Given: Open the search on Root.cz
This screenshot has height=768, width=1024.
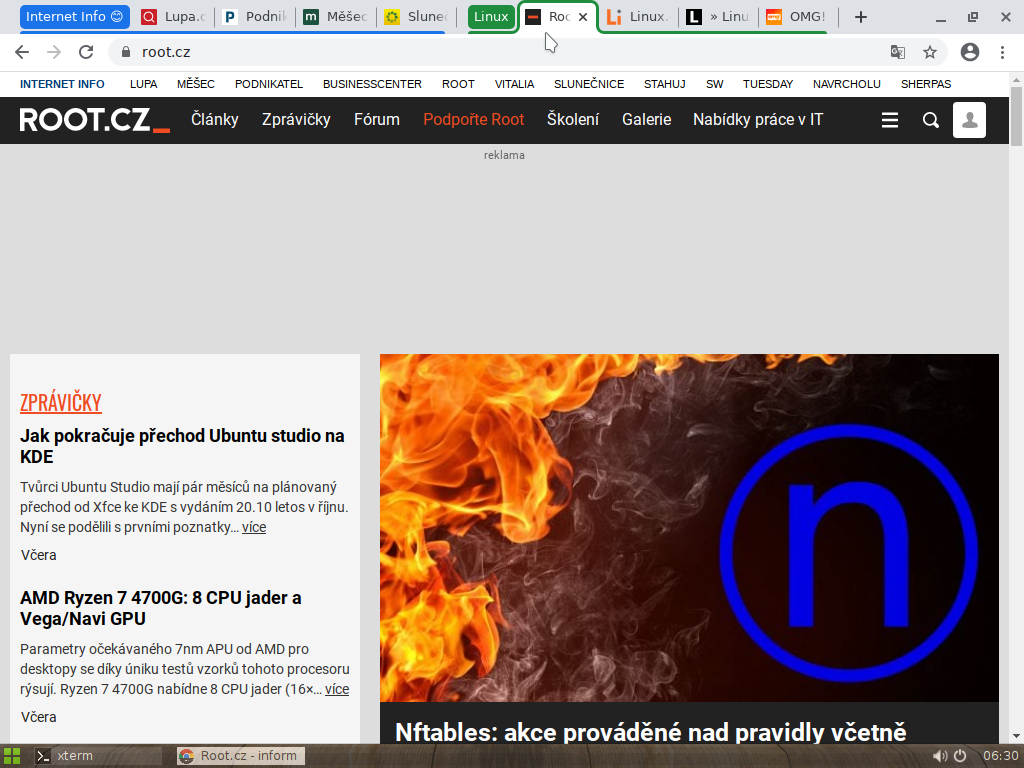Looking at the screenshot, I should tap(931, 119).
